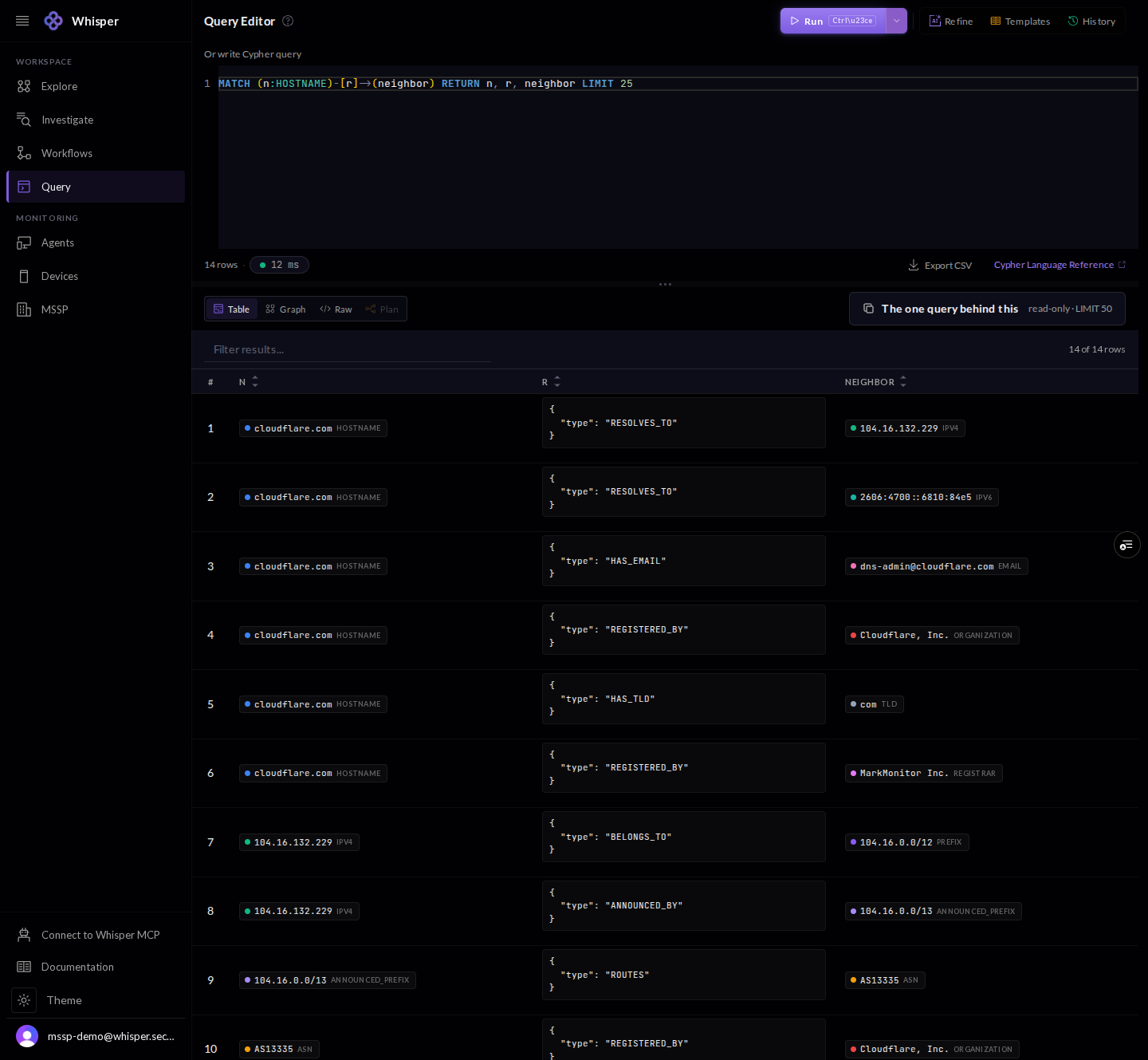Copy the one query behind this
The width and height of the screenshot is (1148, 1060).
coord(987,309)
